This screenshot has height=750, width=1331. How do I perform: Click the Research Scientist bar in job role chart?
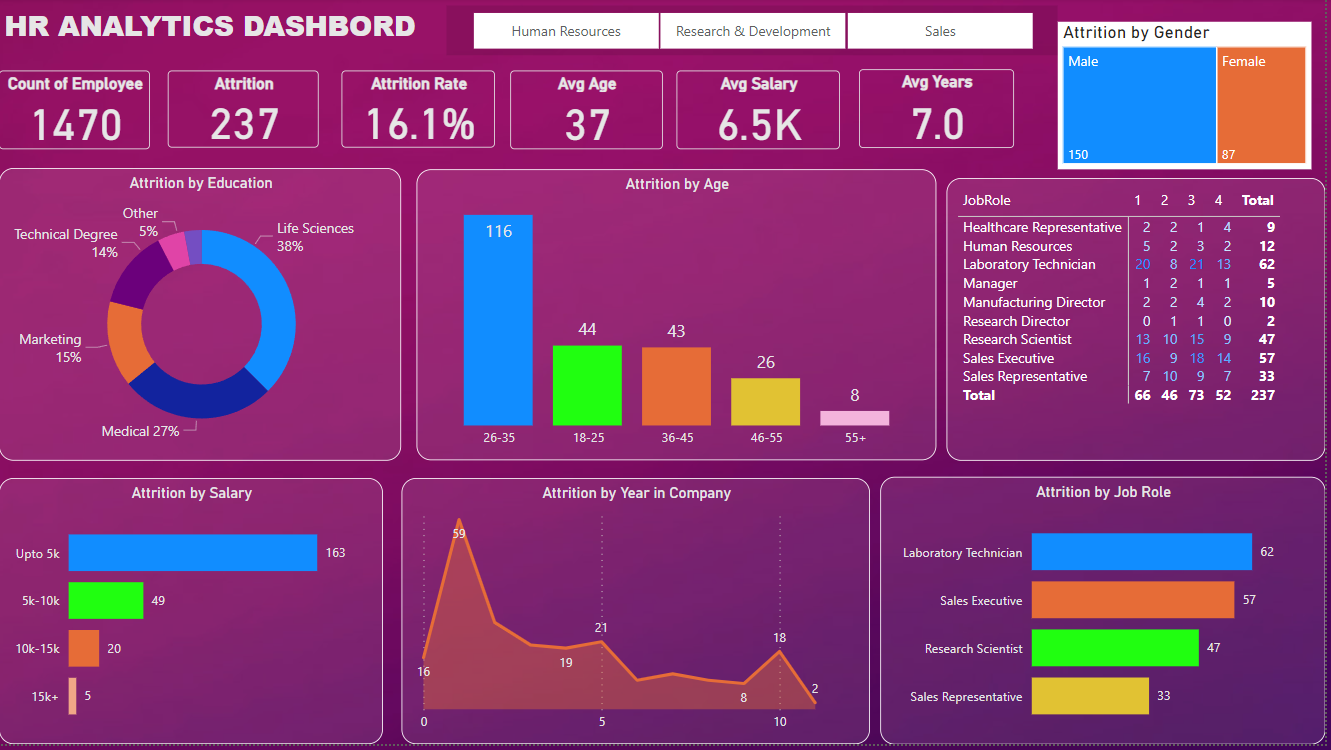point(1114,648)
